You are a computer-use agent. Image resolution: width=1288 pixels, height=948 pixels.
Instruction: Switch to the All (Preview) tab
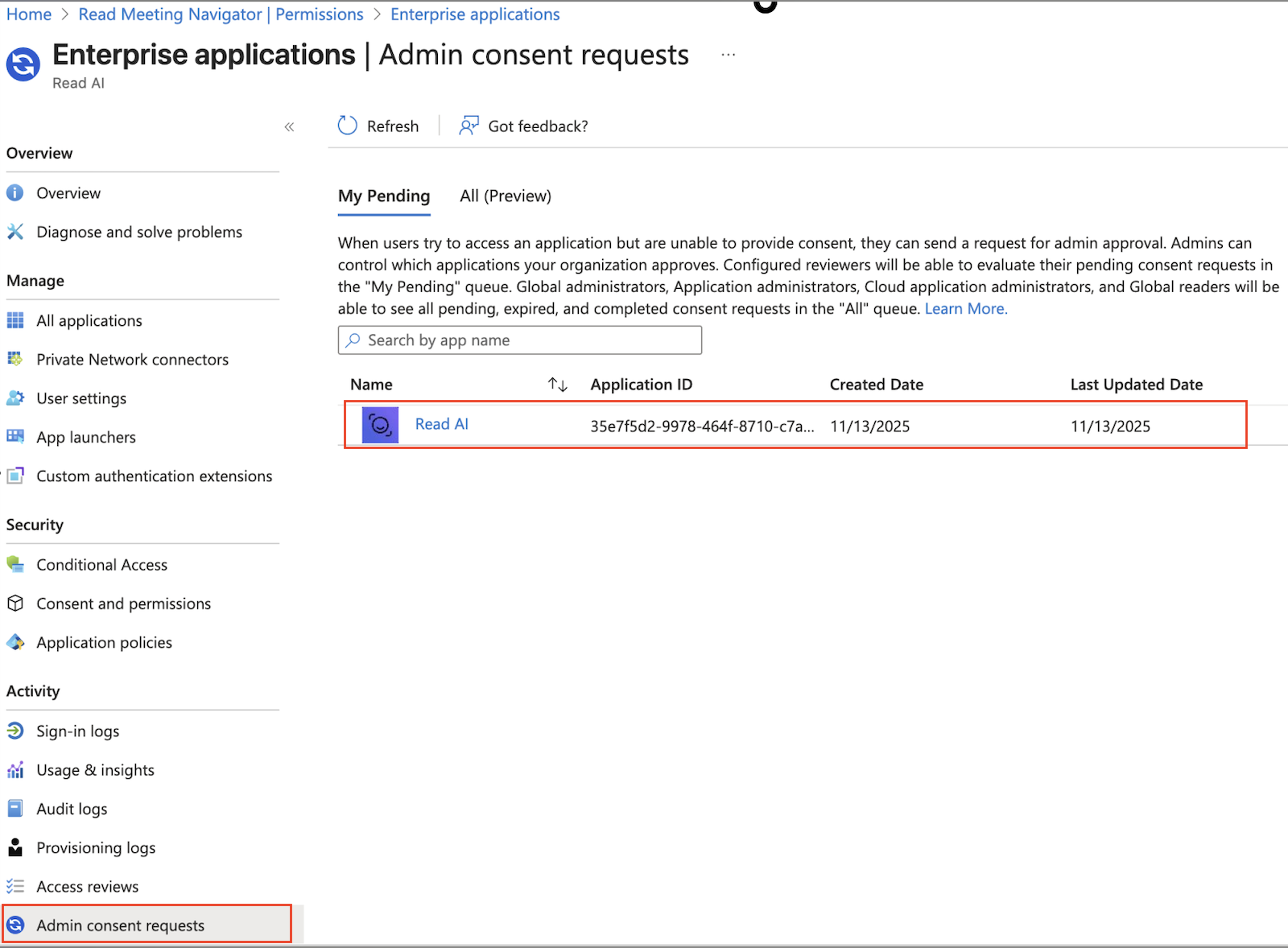pyautogui.click(x=506, y=196)
